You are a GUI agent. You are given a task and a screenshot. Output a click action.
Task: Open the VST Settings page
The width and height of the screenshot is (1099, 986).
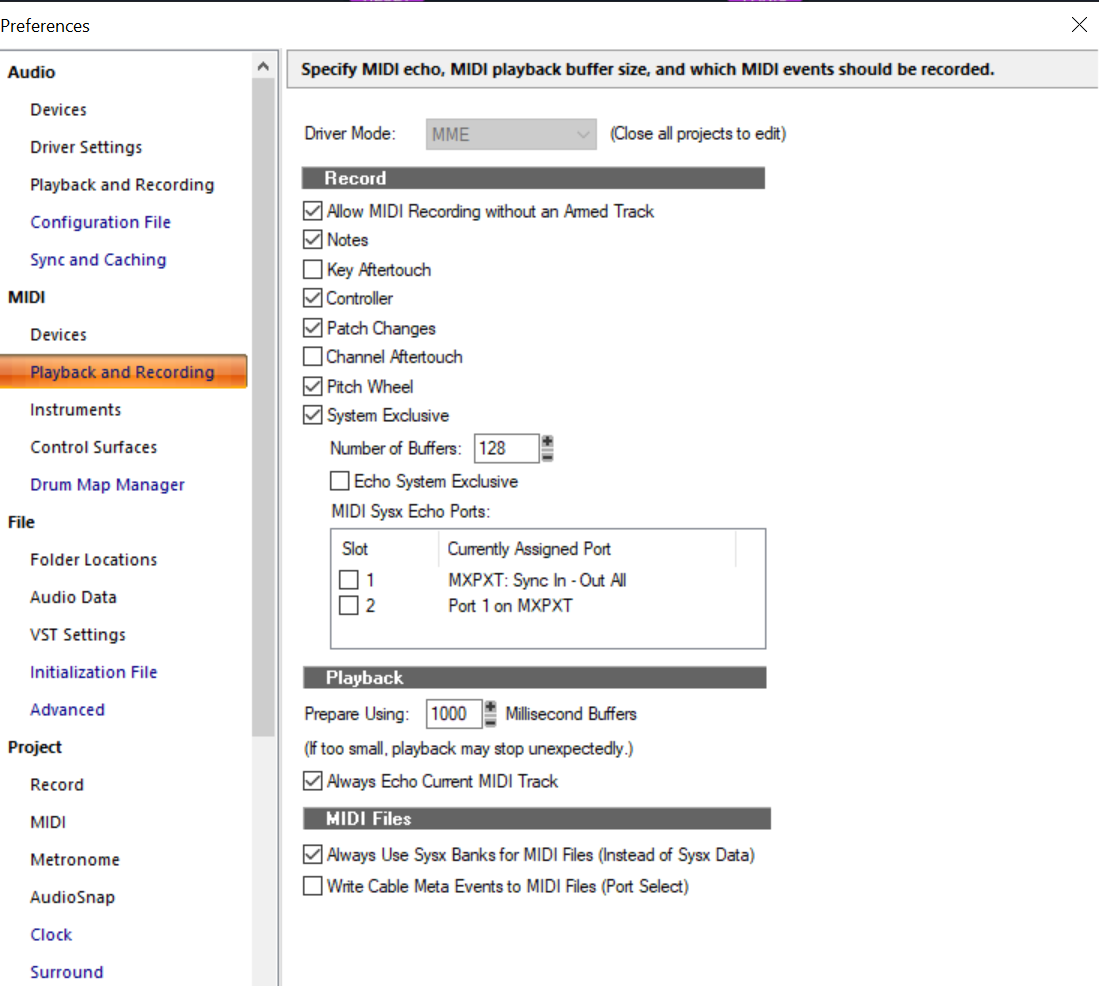pyautogui.click(x=78, y=635)
